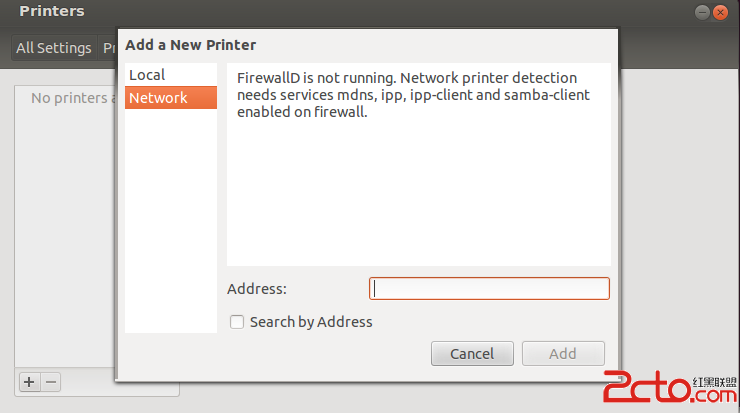Click Cancel in the Add Printer dialog
Image resolution: width=740 pixels, height=413 pixels.
pyautogui.click(x=472, y=354)
